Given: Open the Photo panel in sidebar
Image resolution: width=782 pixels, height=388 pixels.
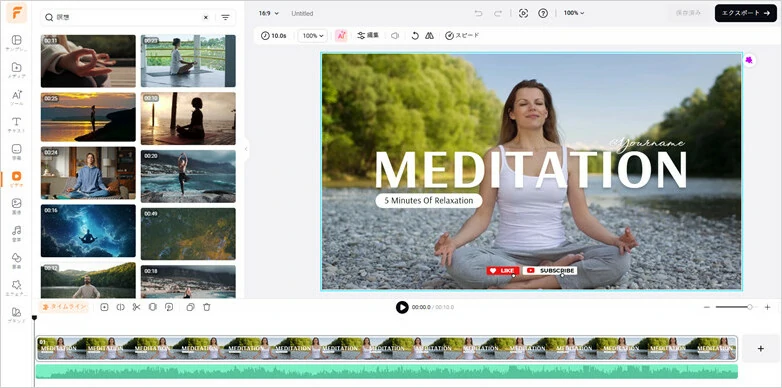Looking at the screenshot, I should point(16,206).
